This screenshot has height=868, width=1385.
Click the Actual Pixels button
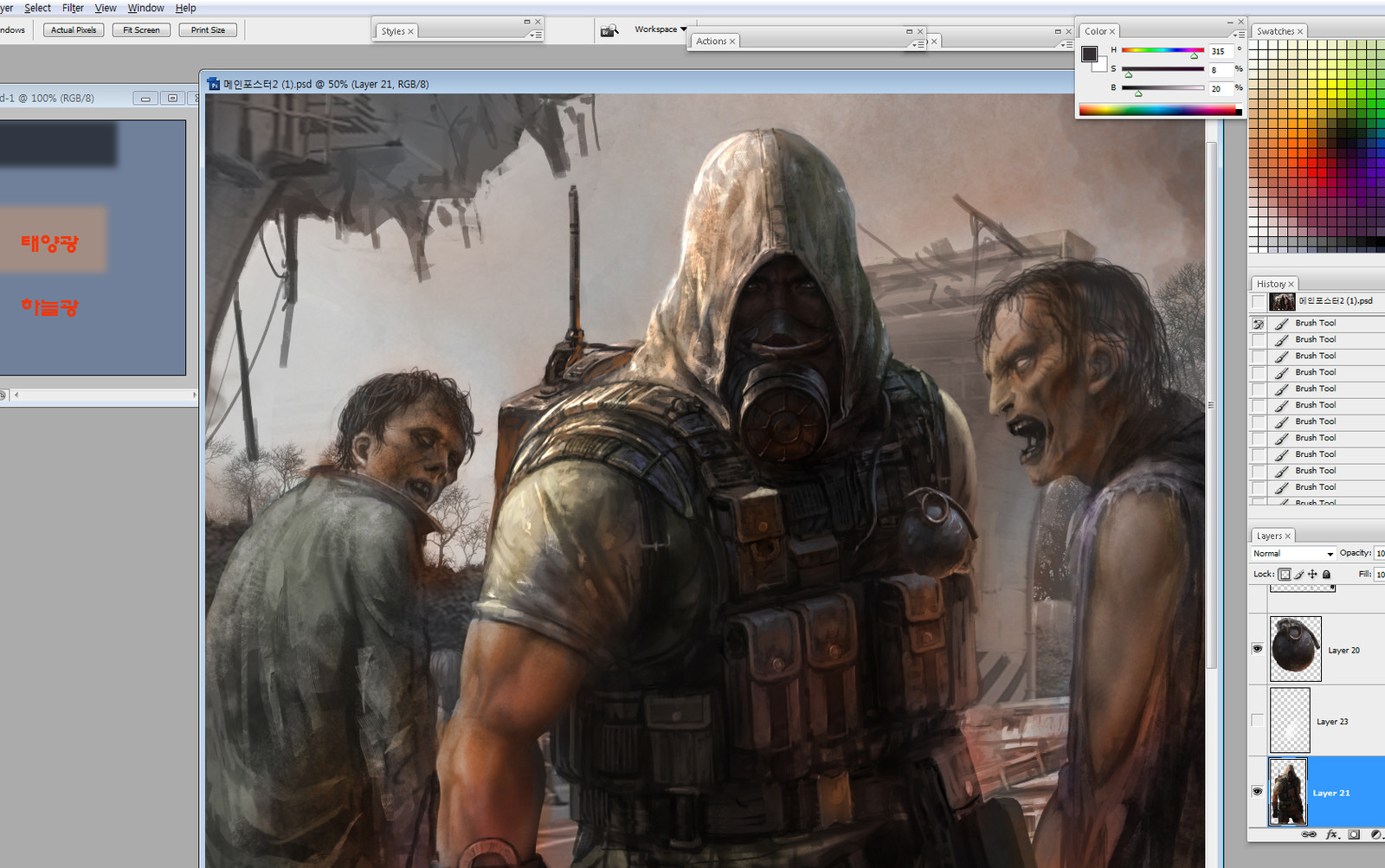pyautogui.click(x=74, y=30)
